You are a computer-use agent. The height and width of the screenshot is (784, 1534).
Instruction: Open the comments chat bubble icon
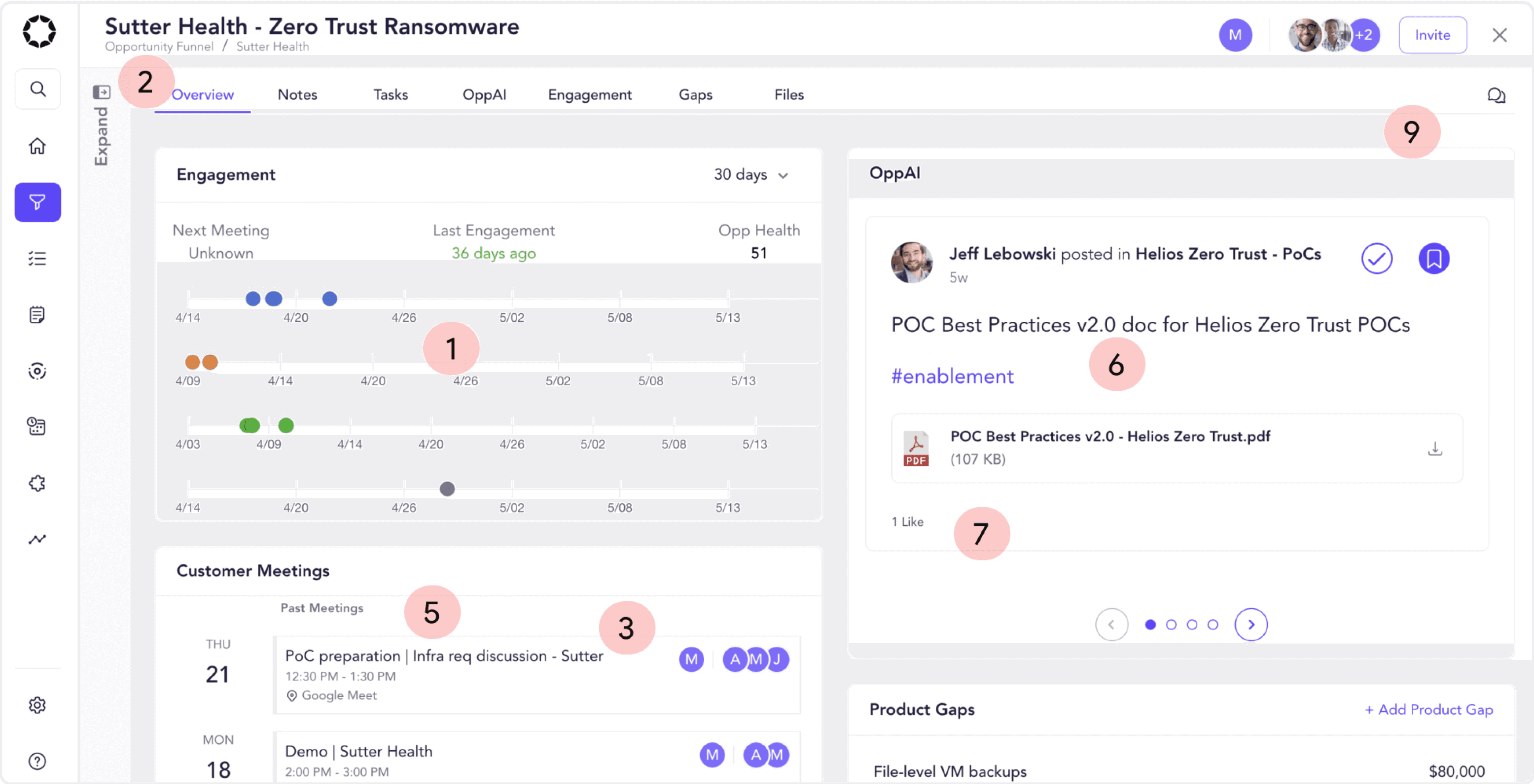click(x=1496, y=95)
